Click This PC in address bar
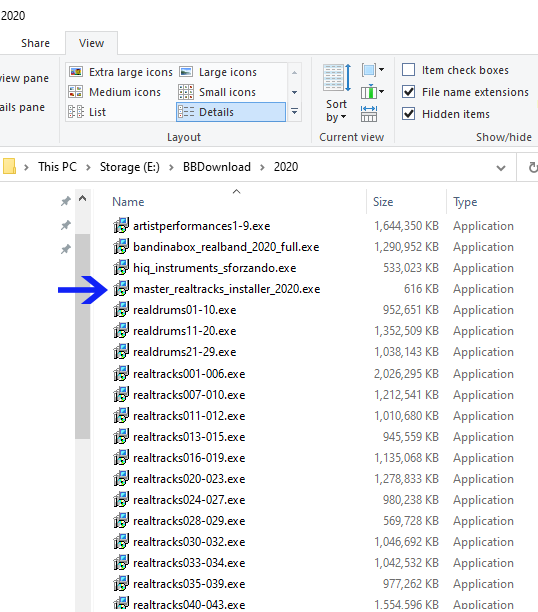Image resolution: width=538 pixels, height=612 pixels. [57, 167]
